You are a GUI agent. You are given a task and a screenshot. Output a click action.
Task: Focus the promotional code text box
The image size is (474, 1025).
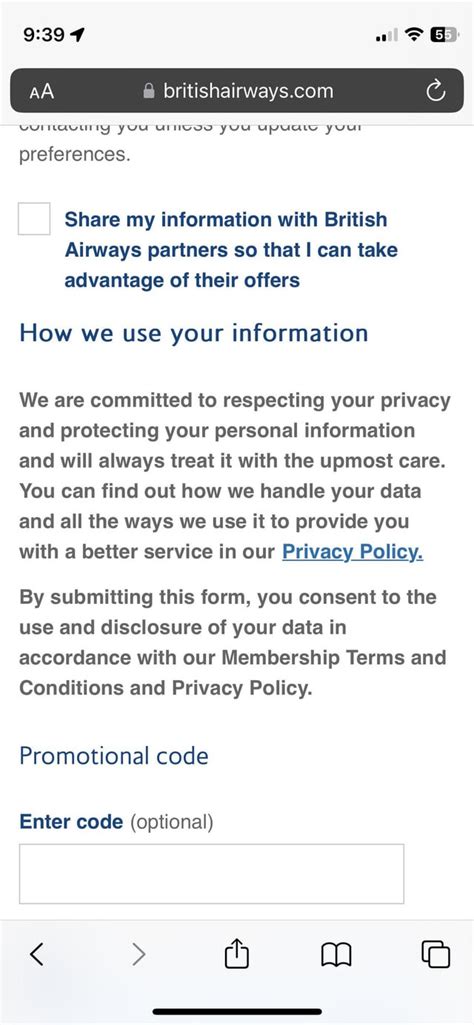211,873
